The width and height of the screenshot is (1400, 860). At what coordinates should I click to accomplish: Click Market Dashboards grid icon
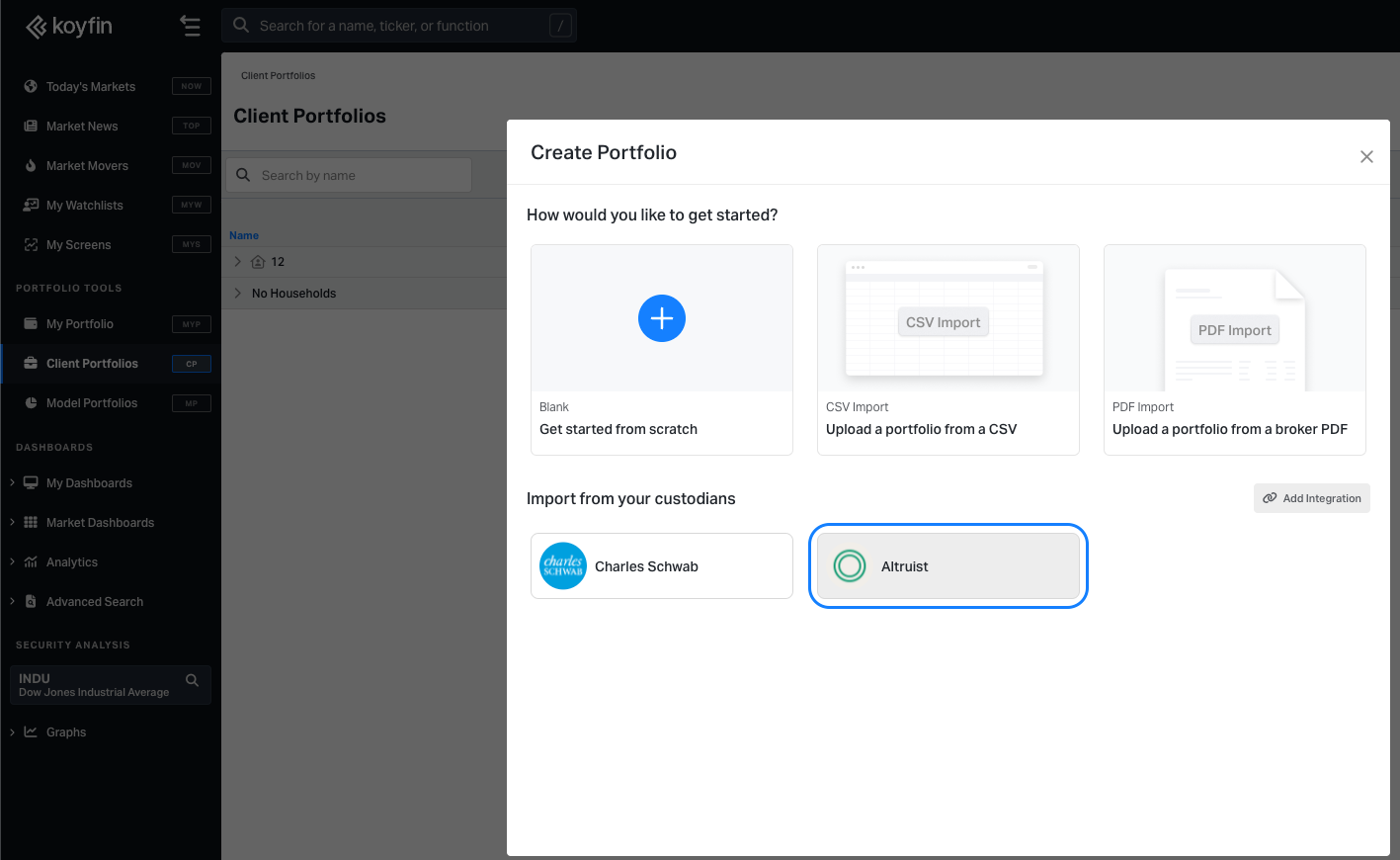pos(31,522)
